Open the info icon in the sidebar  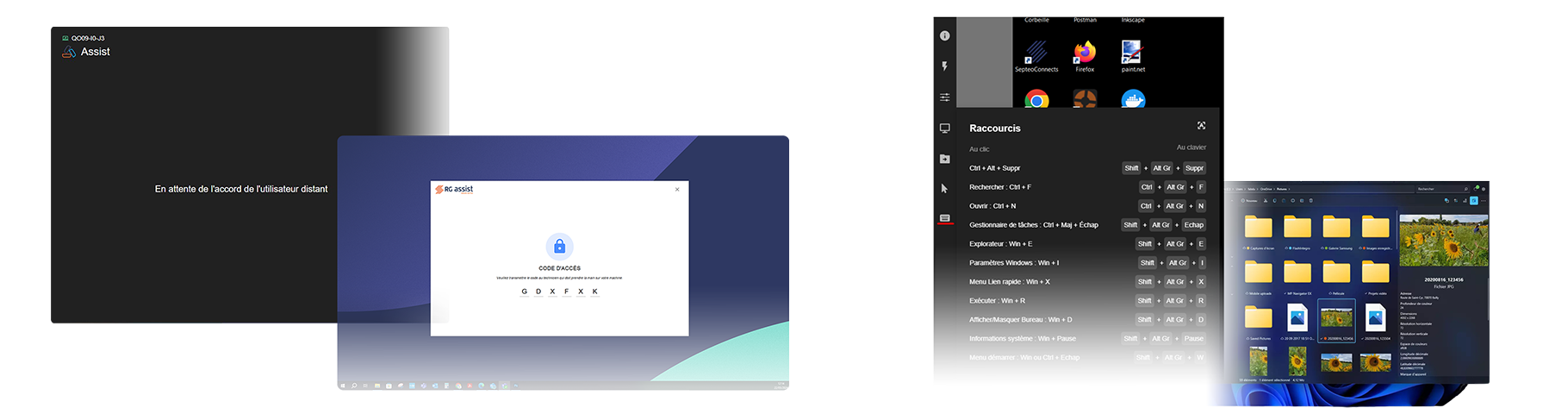(x=944, y=35)
